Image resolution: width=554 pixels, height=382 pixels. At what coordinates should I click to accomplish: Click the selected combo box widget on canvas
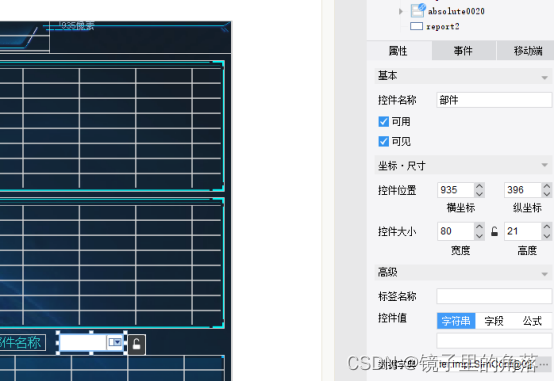(x=91, y=342)
